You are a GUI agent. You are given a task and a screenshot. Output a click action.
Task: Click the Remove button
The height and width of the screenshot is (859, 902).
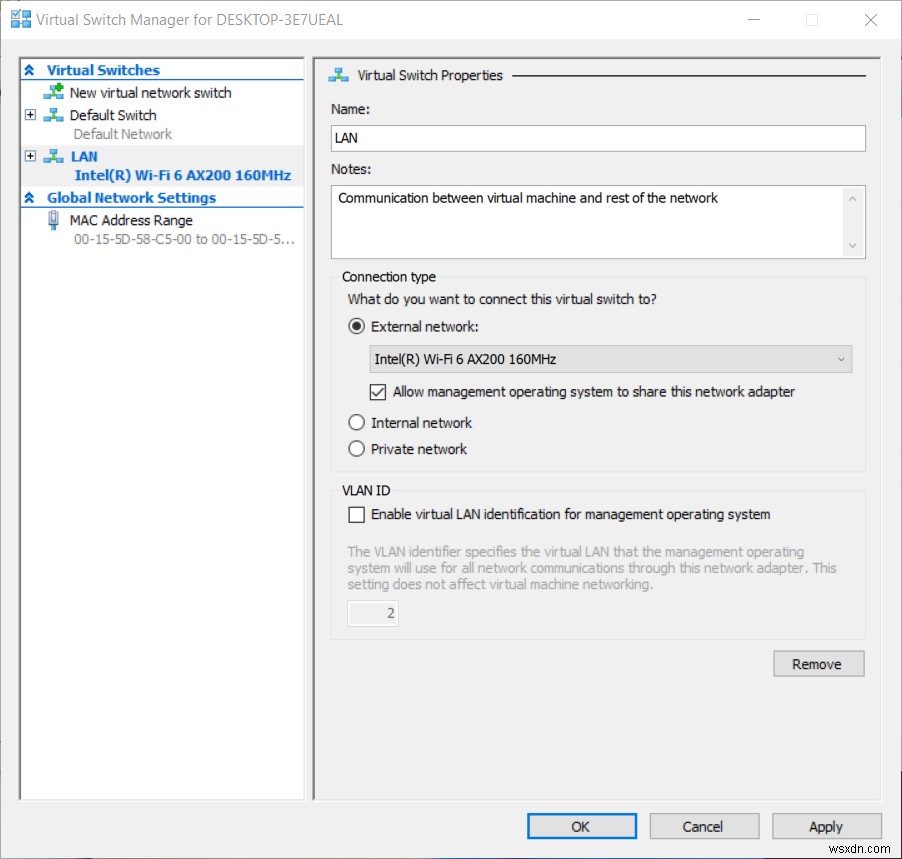pyautogui.click(x=818, y=663)
